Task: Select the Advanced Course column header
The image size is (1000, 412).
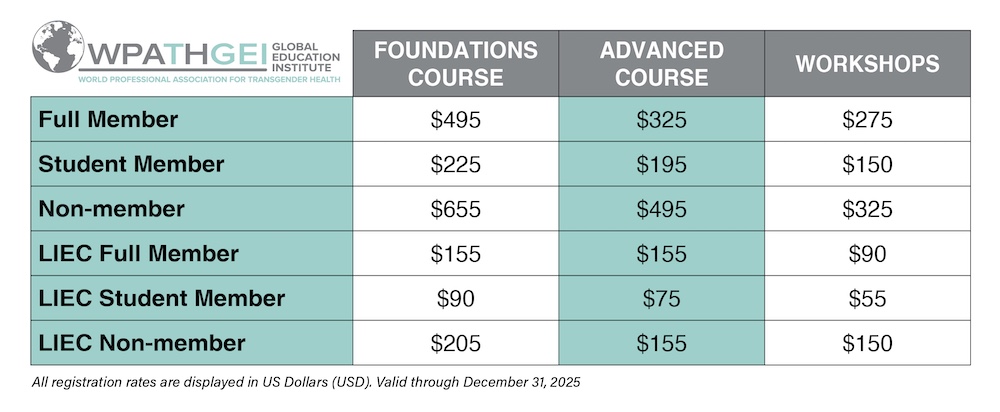Action: click(661, 63)
